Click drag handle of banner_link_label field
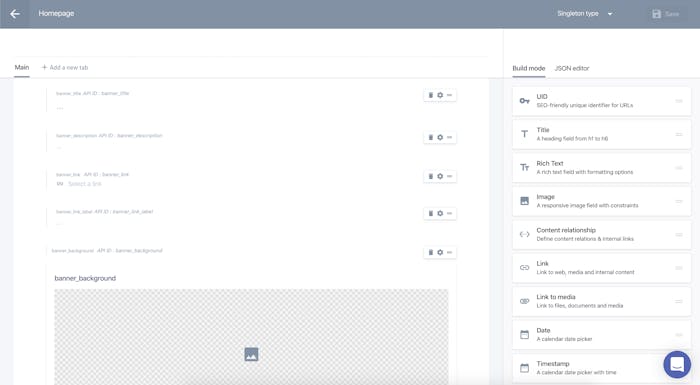This screenshot has width=700, height=385. click(450, 213)
